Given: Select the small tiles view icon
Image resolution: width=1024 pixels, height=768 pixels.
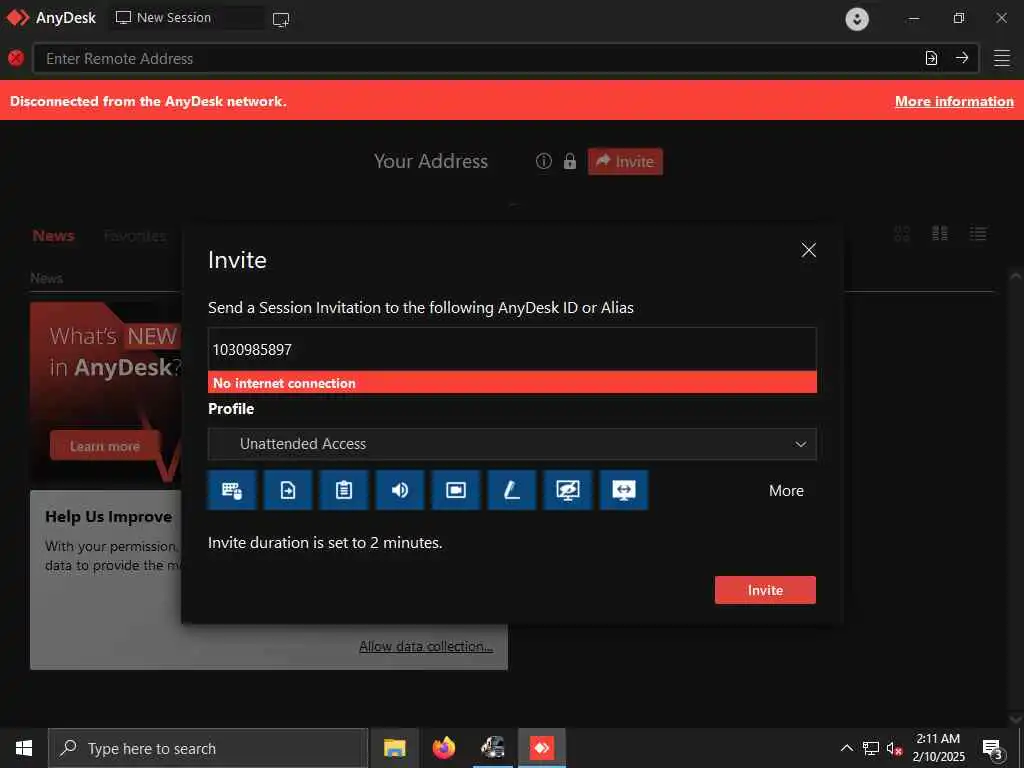Looking at the screenshot, I should pyautogui.click(x=902, y=234).
